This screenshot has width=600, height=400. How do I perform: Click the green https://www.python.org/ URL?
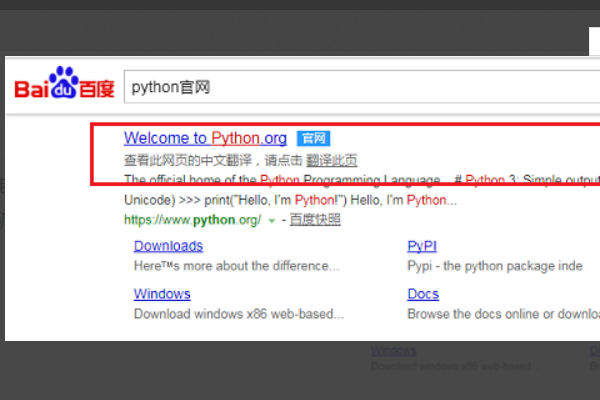tap(192, 220)
